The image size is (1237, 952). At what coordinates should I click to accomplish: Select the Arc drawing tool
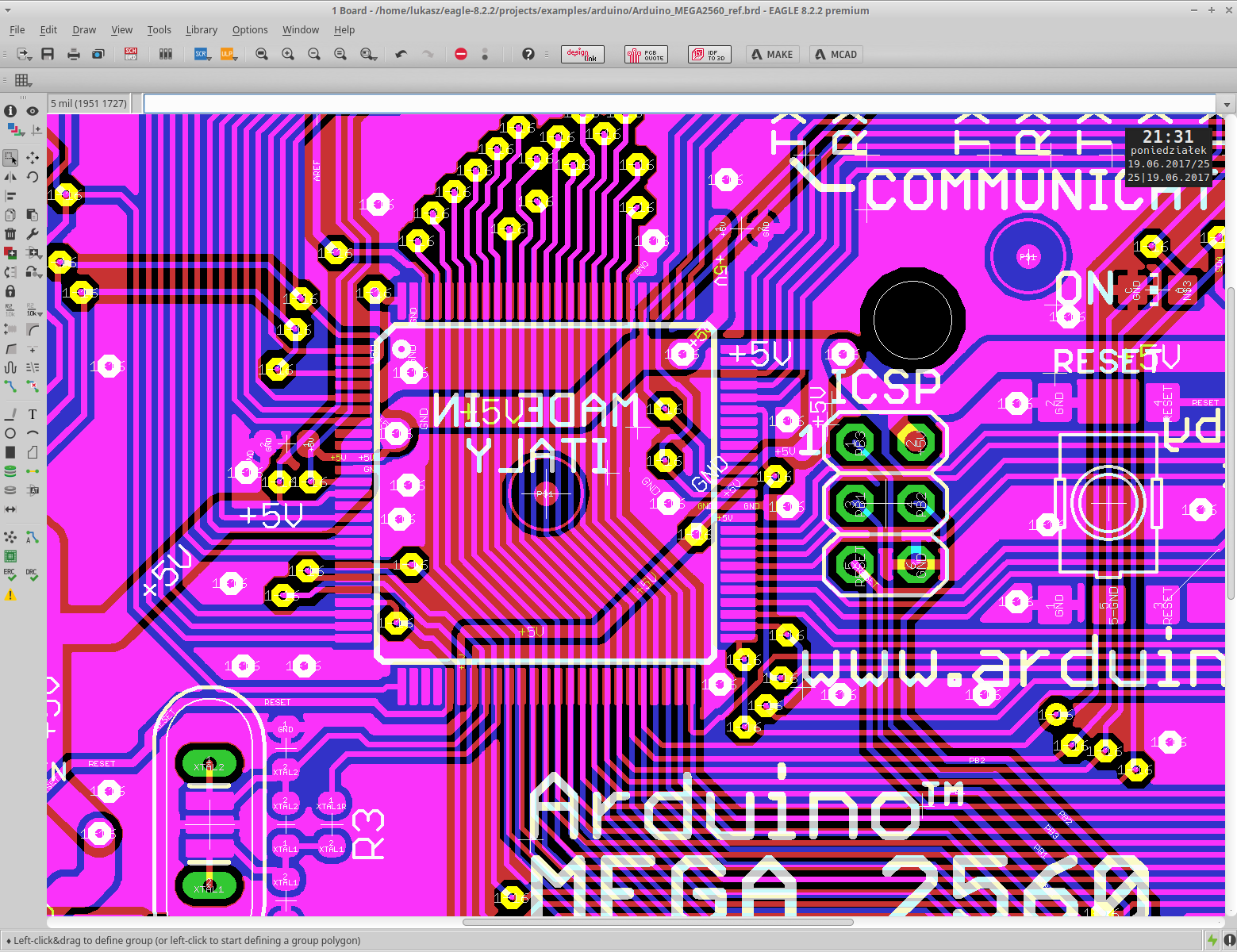point(33,433)
